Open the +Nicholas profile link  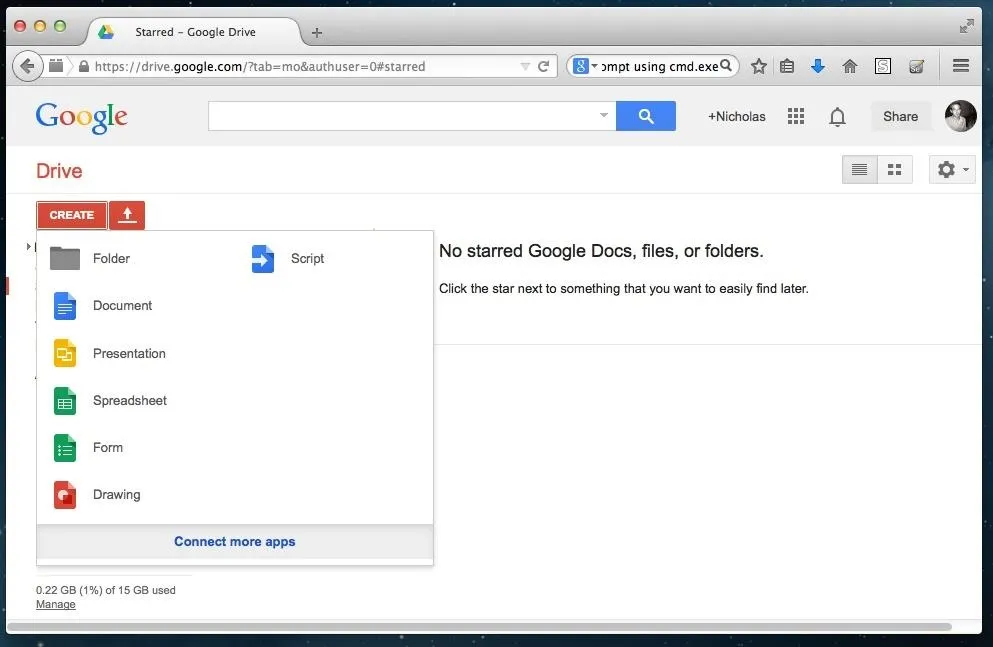tap(737, 116)
